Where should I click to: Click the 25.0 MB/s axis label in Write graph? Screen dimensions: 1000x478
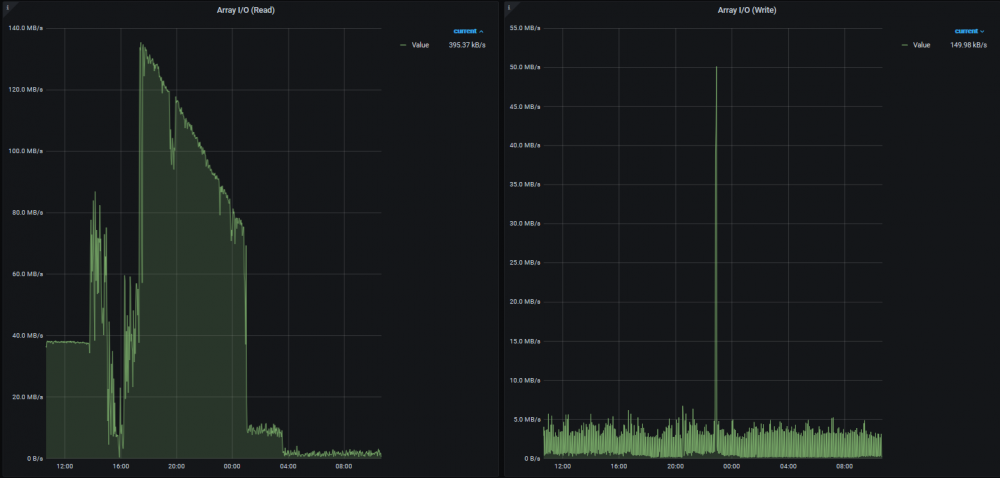pos(525,263)
